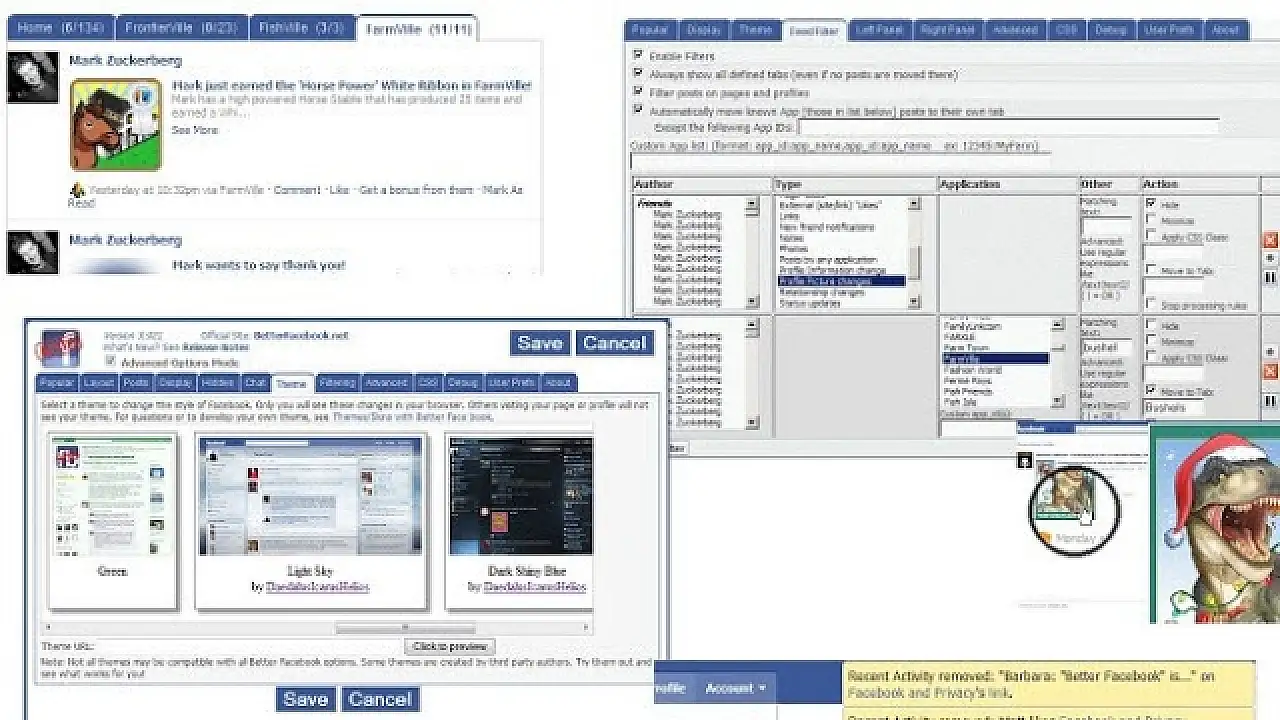The width and height of the screenshot is (1280, 720).
Task: Click the Application list scrollbar
Action: 1058,362
